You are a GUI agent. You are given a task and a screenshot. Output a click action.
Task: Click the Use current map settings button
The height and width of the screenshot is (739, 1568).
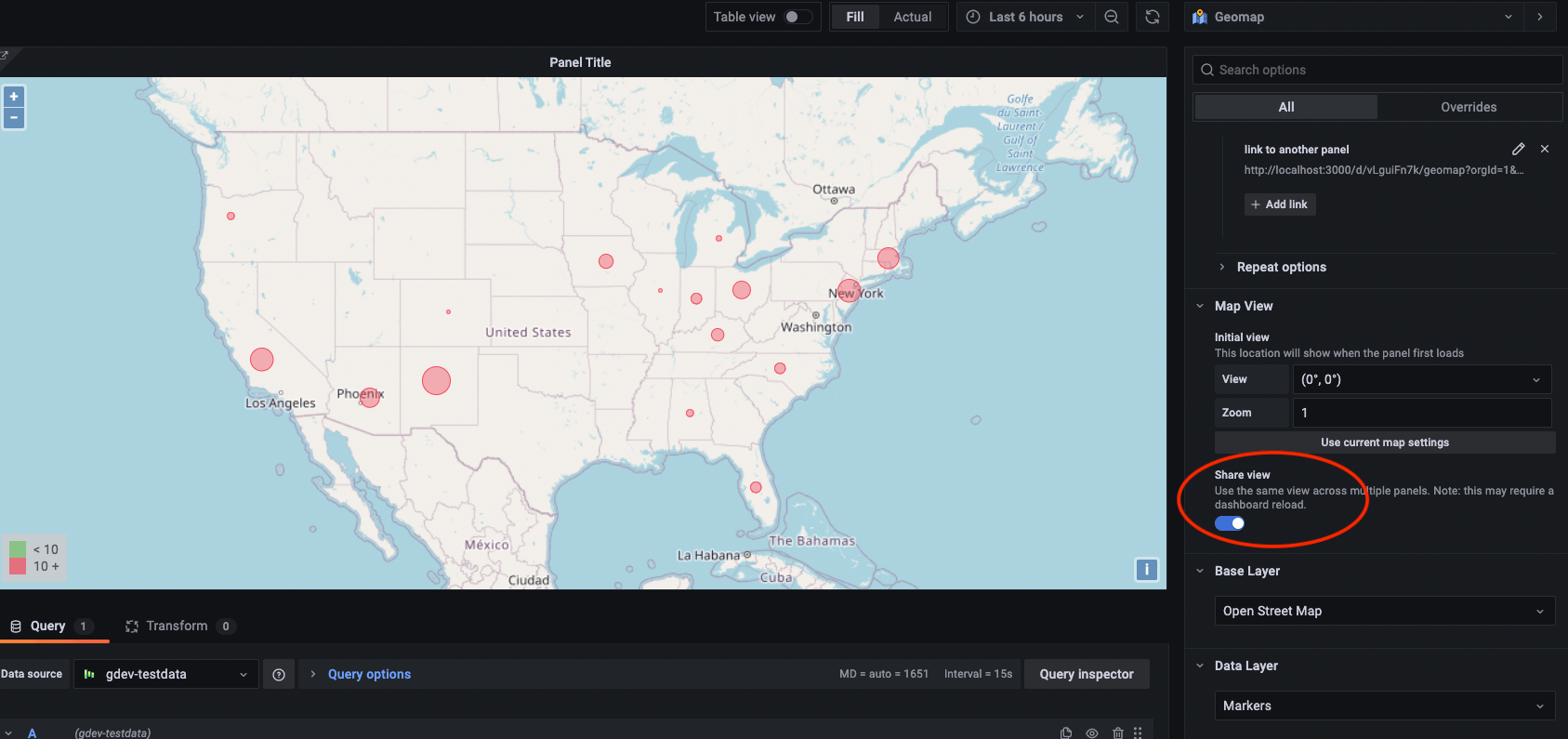coord(1384,442)
